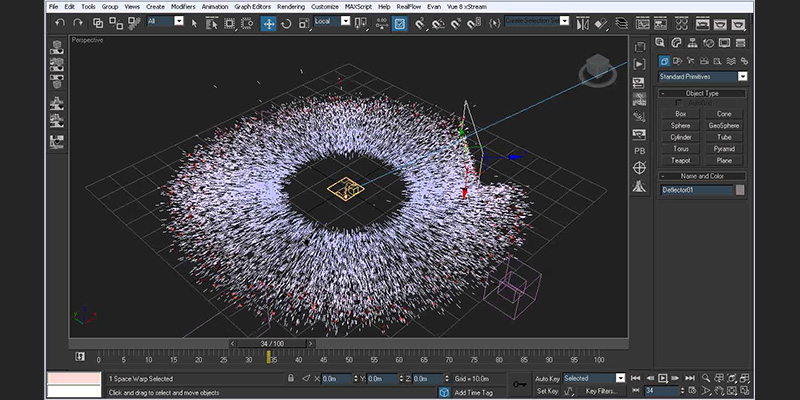
Task: Activate the Select and Scale tool
Action: [304, 23]
